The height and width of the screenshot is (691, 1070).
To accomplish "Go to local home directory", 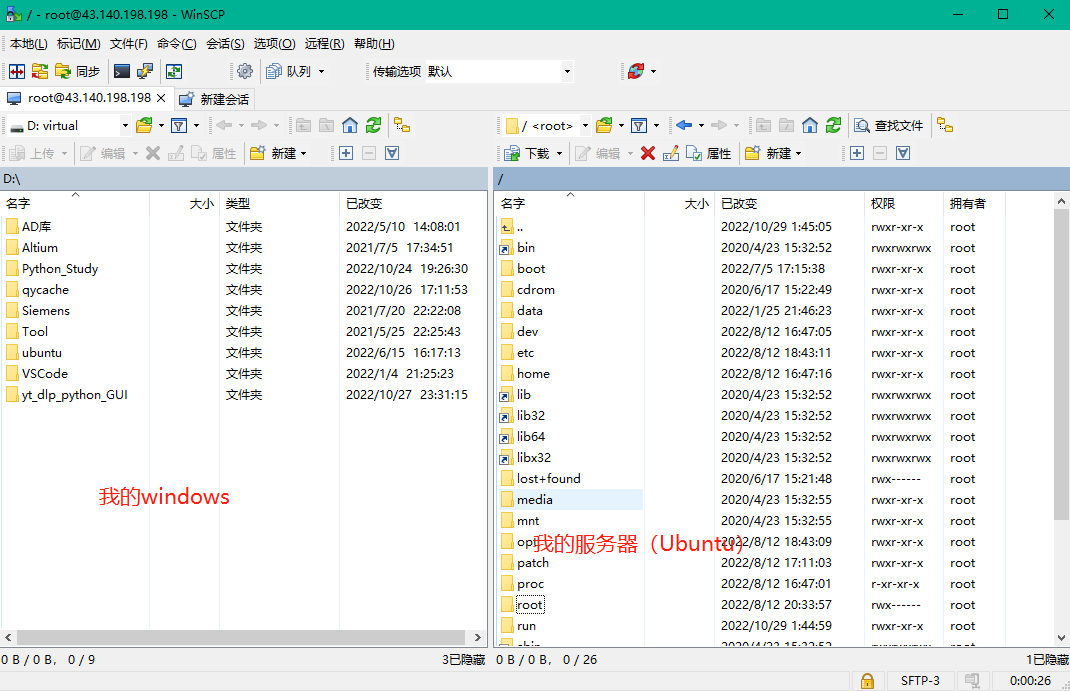I will (350, 126).
